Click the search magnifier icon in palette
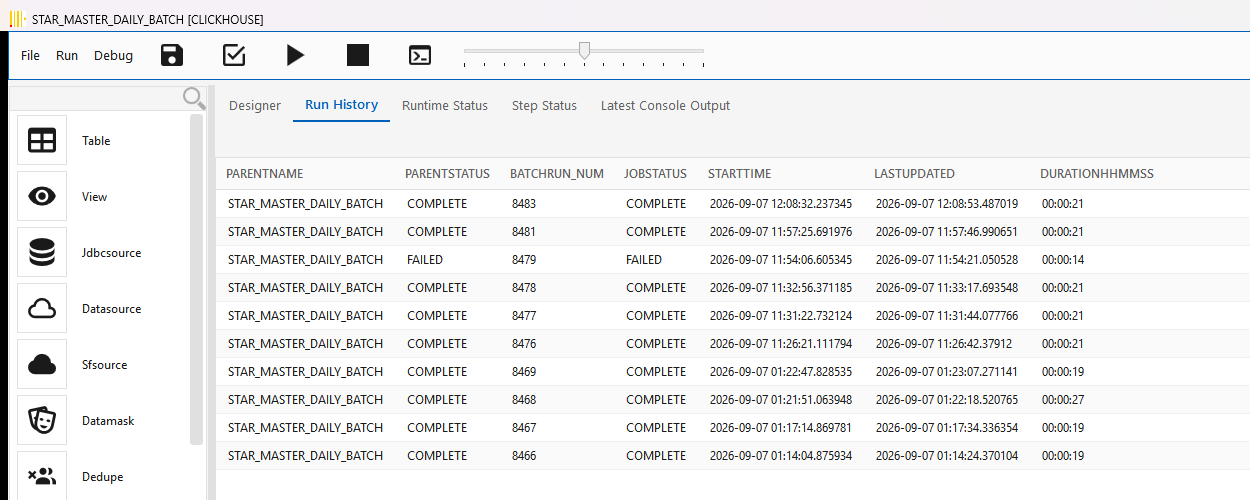This screenshot has height=500, width=1250. pyautogui.click(x=194, y=98)
